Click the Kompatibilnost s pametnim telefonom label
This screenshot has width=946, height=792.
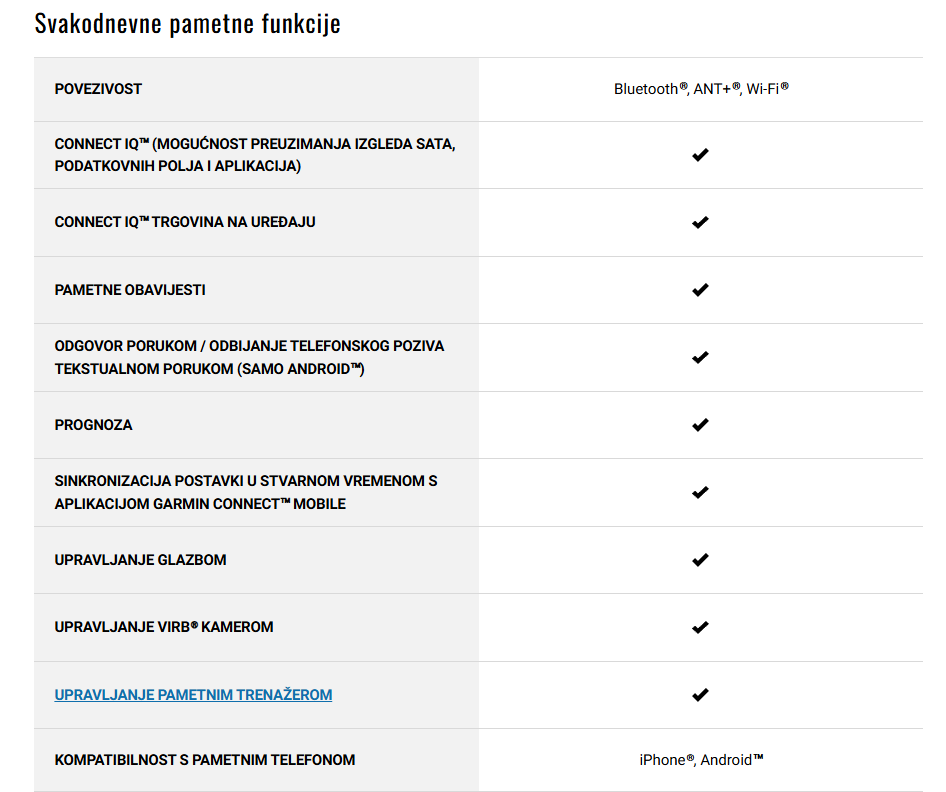(x=205, y=760)
